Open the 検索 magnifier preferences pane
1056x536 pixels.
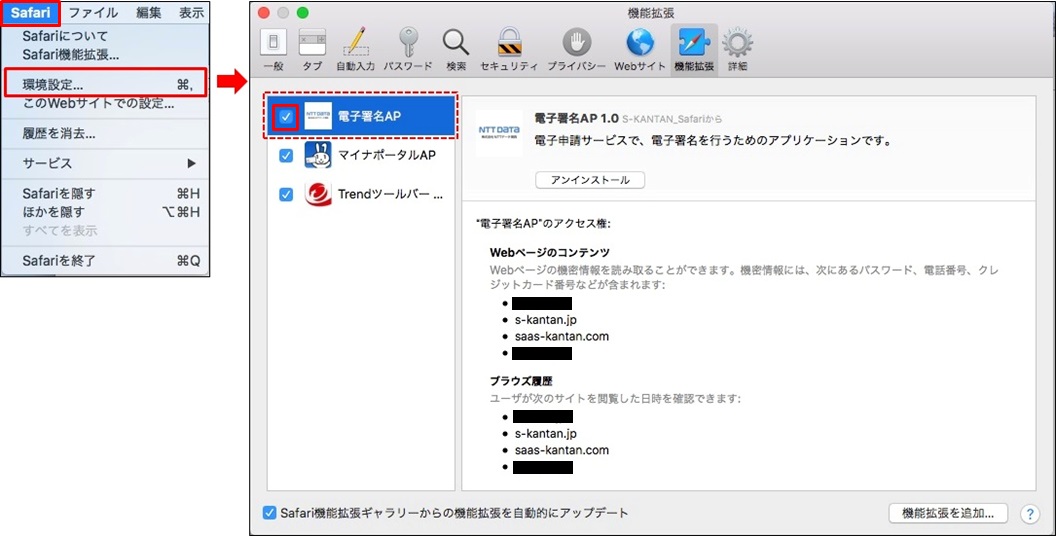(456, 49)
